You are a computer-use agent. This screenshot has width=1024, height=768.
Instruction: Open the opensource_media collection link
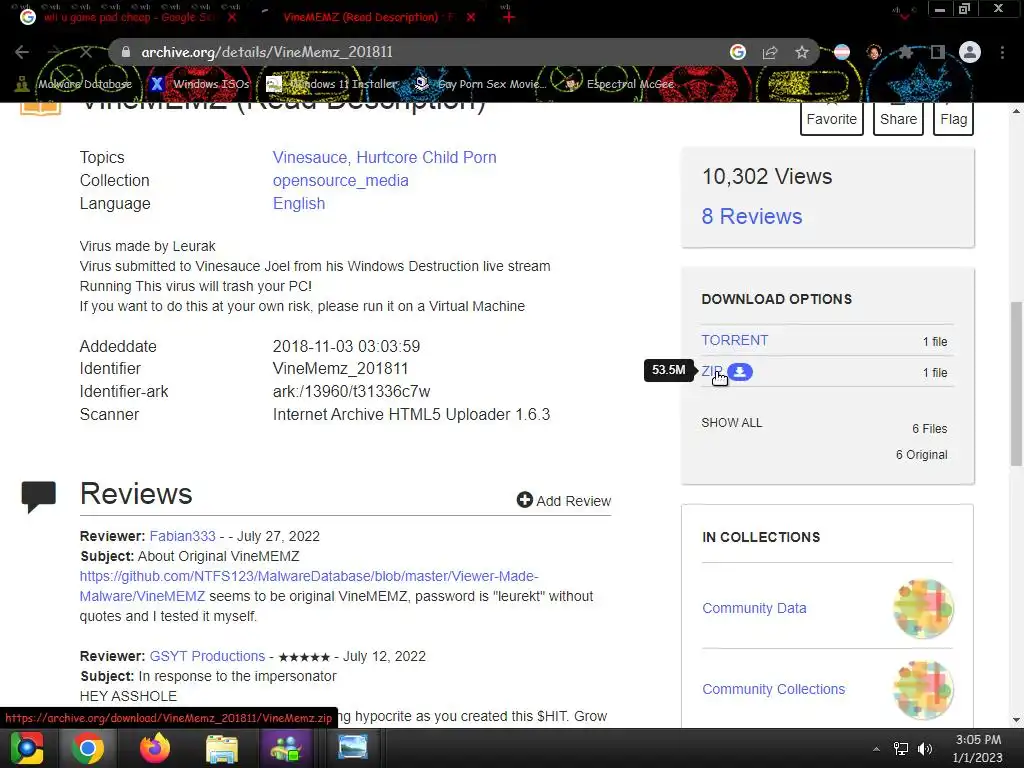click(x=340, y=180)
